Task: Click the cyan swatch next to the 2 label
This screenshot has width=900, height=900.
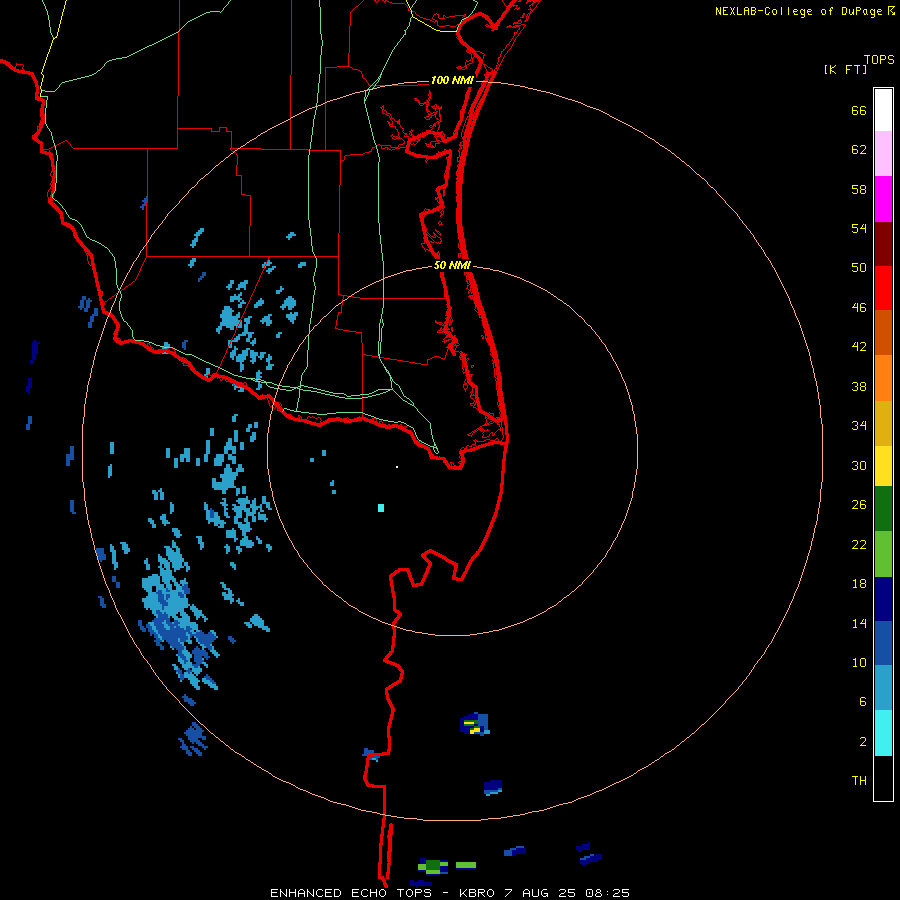Action: [x=883, y=733]
